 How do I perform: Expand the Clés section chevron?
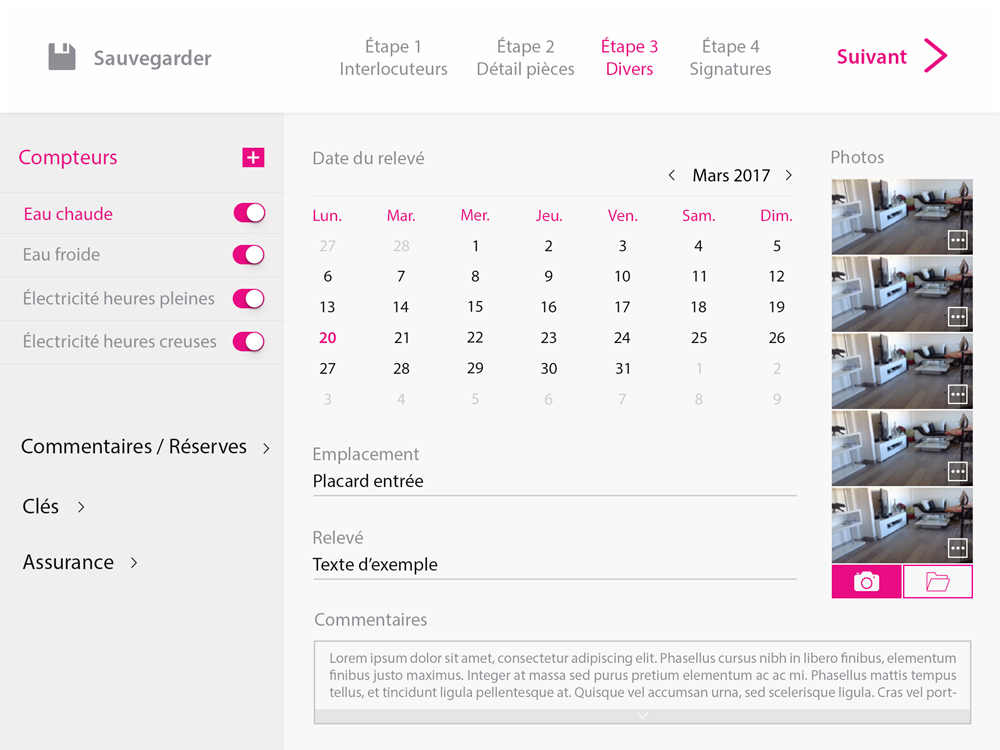[x=81, y=507]
